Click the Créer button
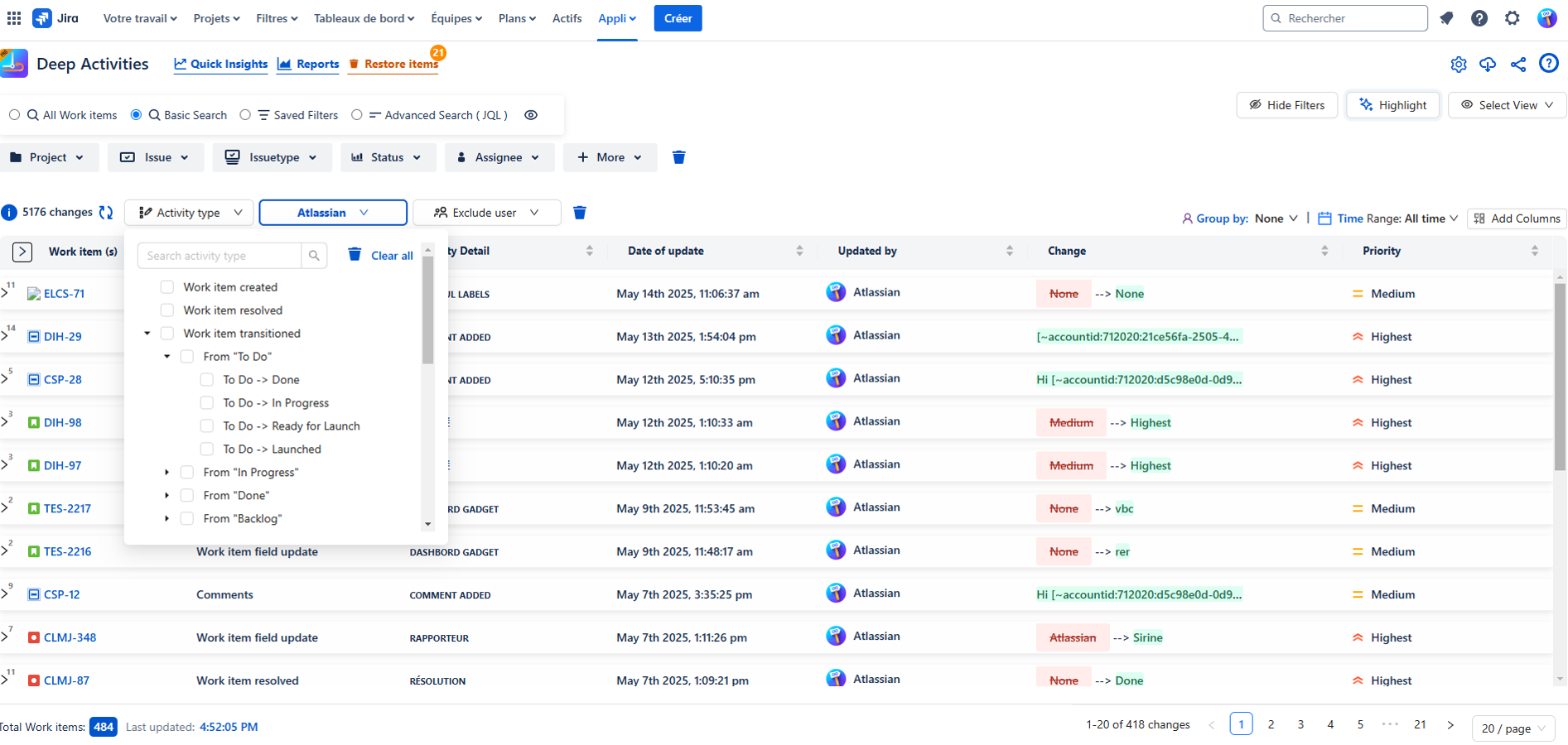The height and width of the screenshot is (745, 1568). pyautogui.click(x=678, y=18)
